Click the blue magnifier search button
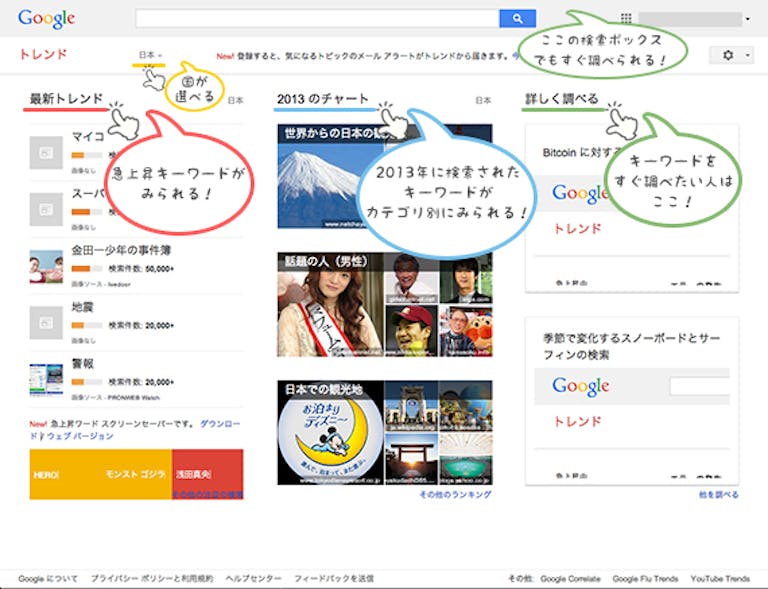768x589 pixels. click(517, 18)
